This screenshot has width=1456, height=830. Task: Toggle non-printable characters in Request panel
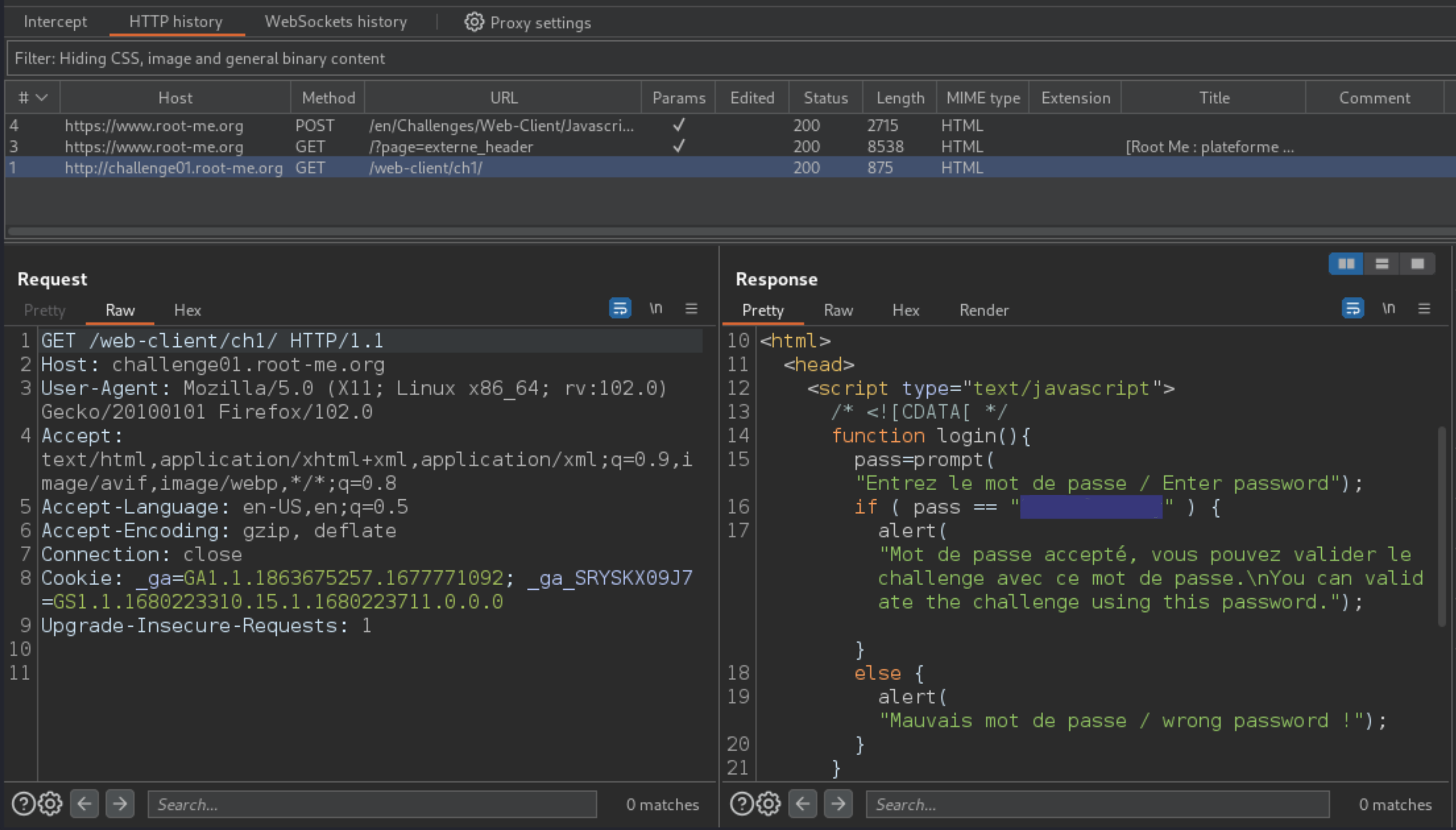[656, 308]
